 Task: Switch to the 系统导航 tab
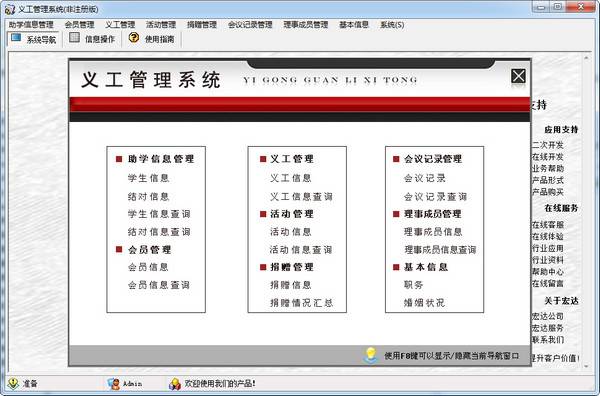click(x=34, y=39)
